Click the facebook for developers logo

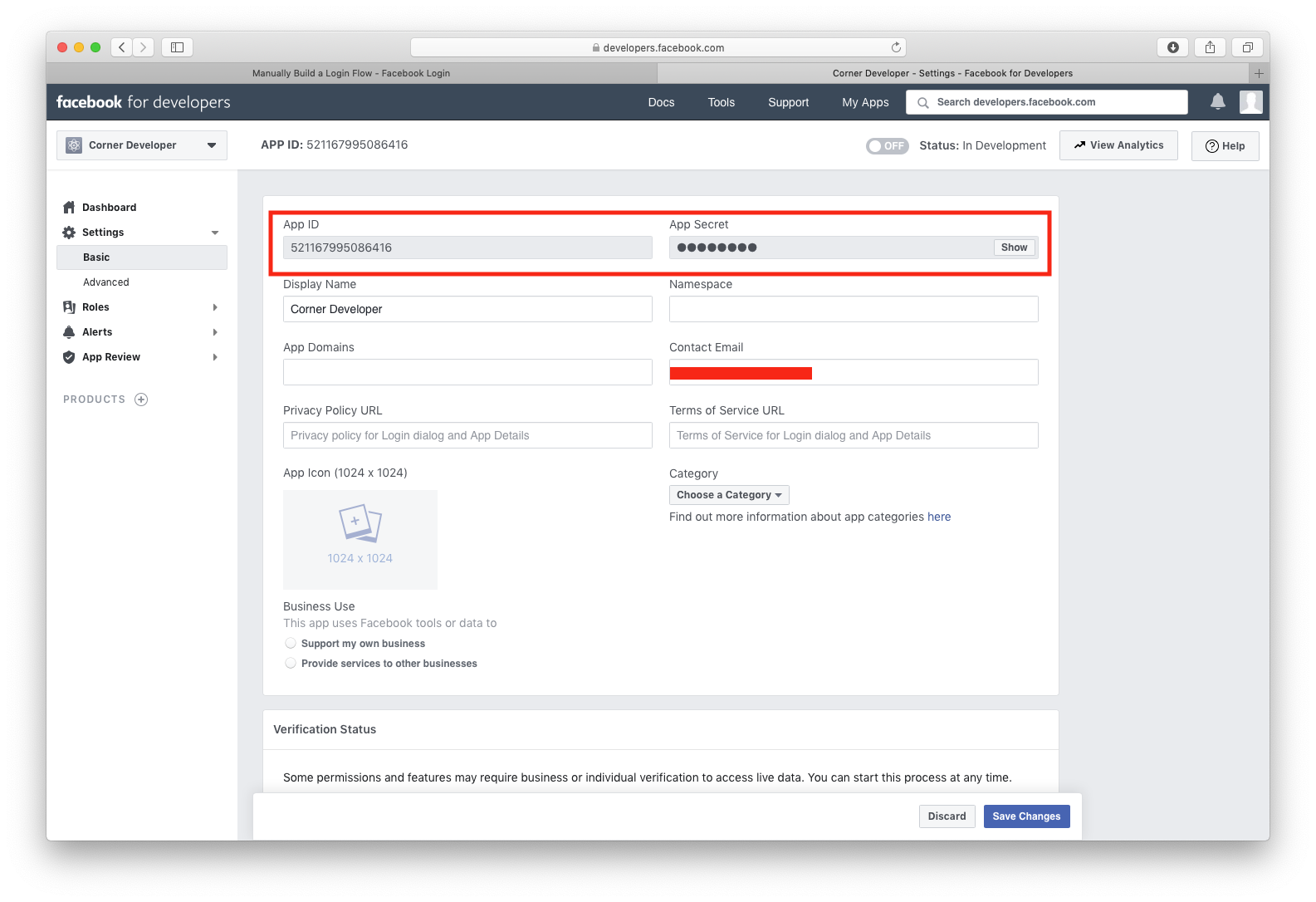[144, 102]
